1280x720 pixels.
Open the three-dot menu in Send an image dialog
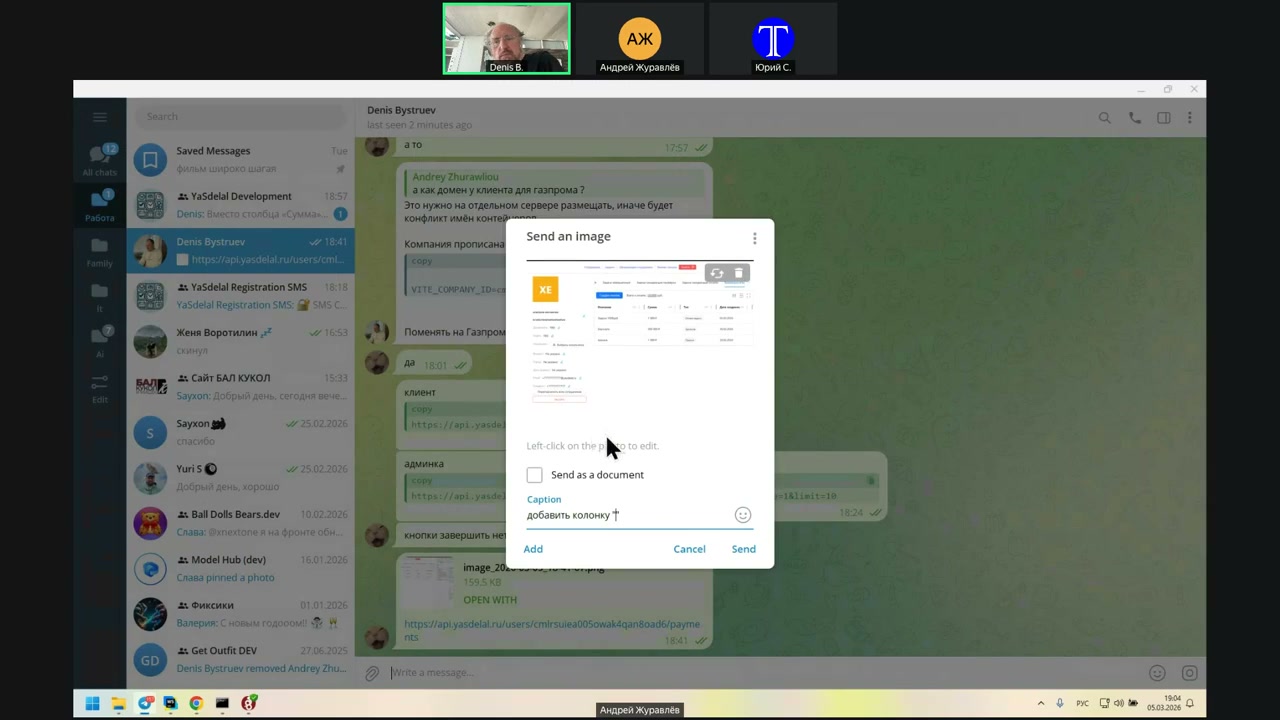pos(754,238)
